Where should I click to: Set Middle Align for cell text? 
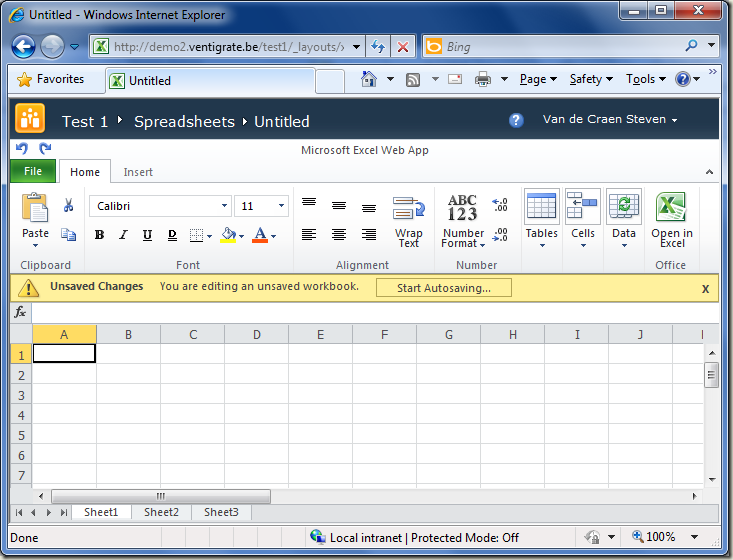(339, 205)
